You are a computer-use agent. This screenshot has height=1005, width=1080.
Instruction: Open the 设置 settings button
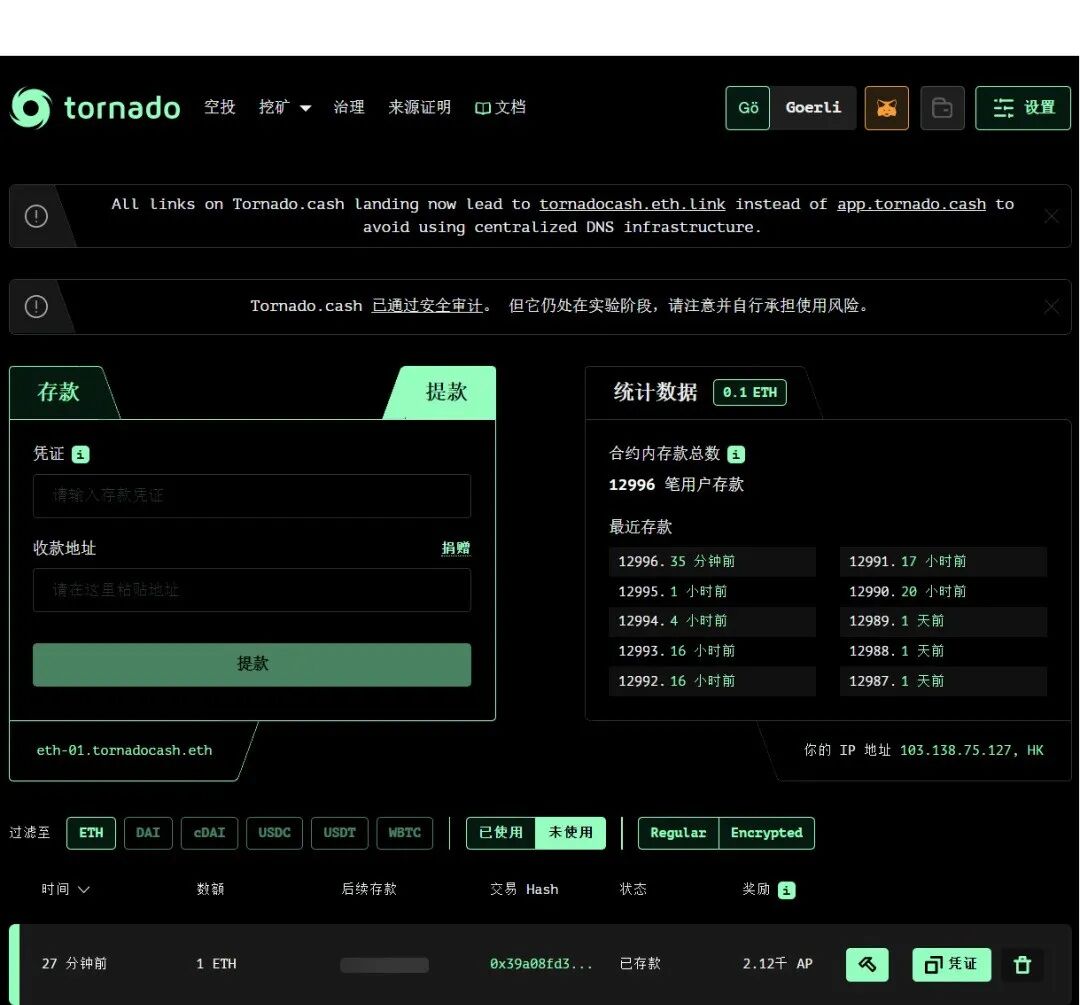[x=1023, y=108]
